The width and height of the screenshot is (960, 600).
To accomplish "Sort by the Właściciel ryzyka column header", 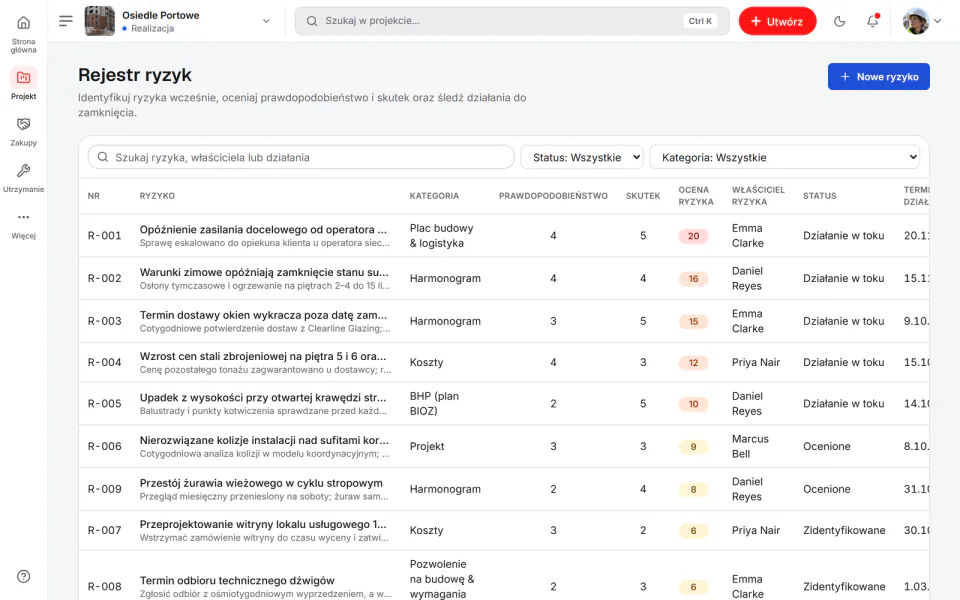I will point(758,196).
